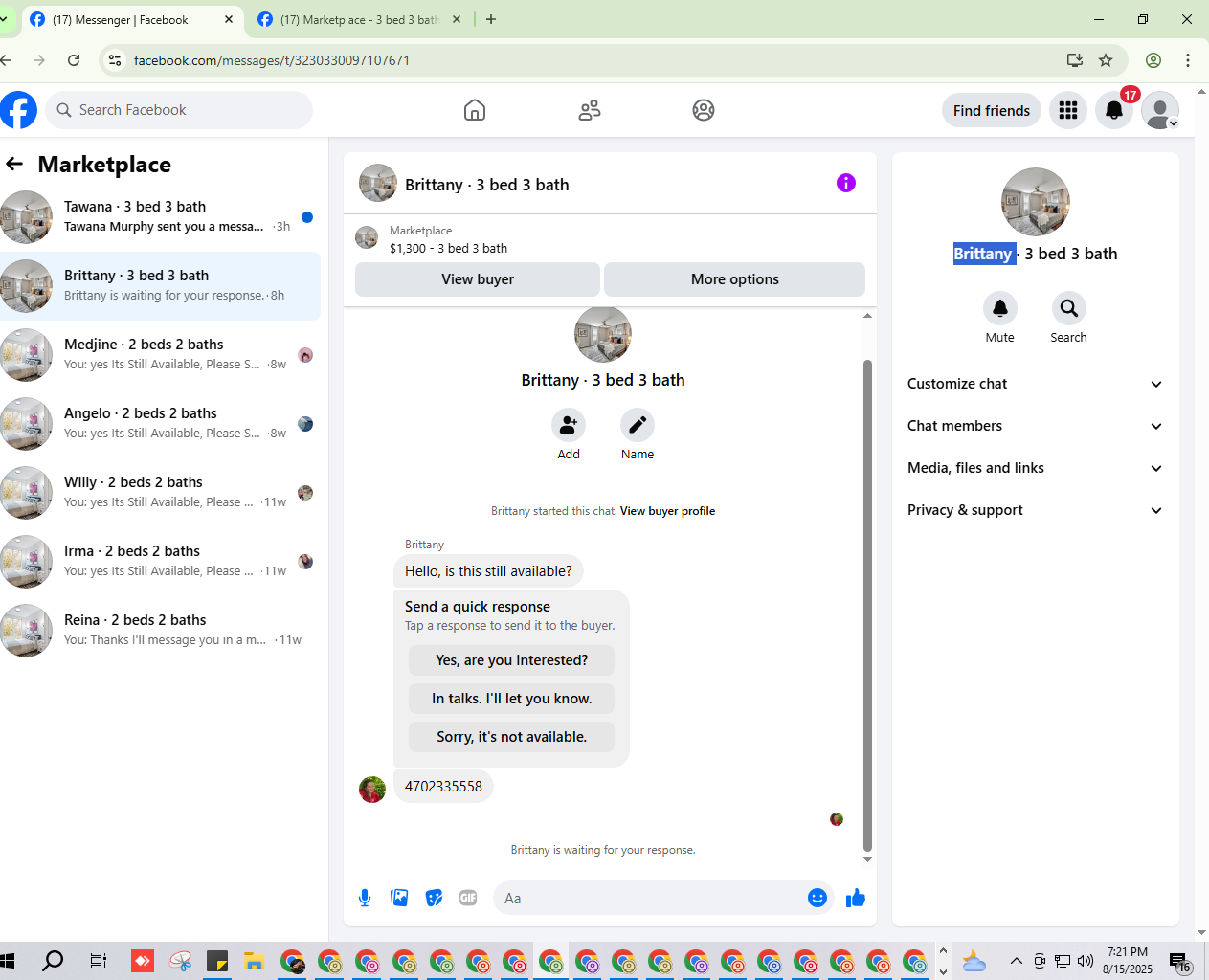Click the Add people icon

(569, 425)
